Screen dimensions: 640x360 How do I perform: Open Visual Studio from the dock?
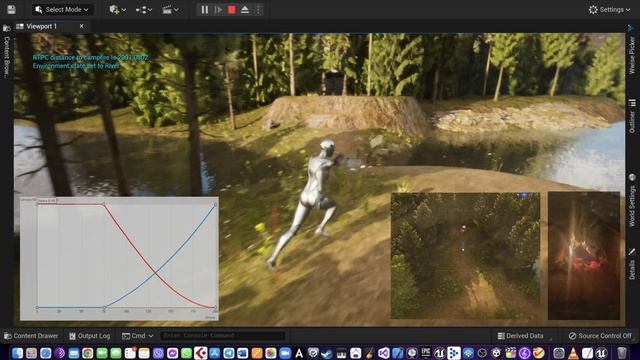[384, 353]
